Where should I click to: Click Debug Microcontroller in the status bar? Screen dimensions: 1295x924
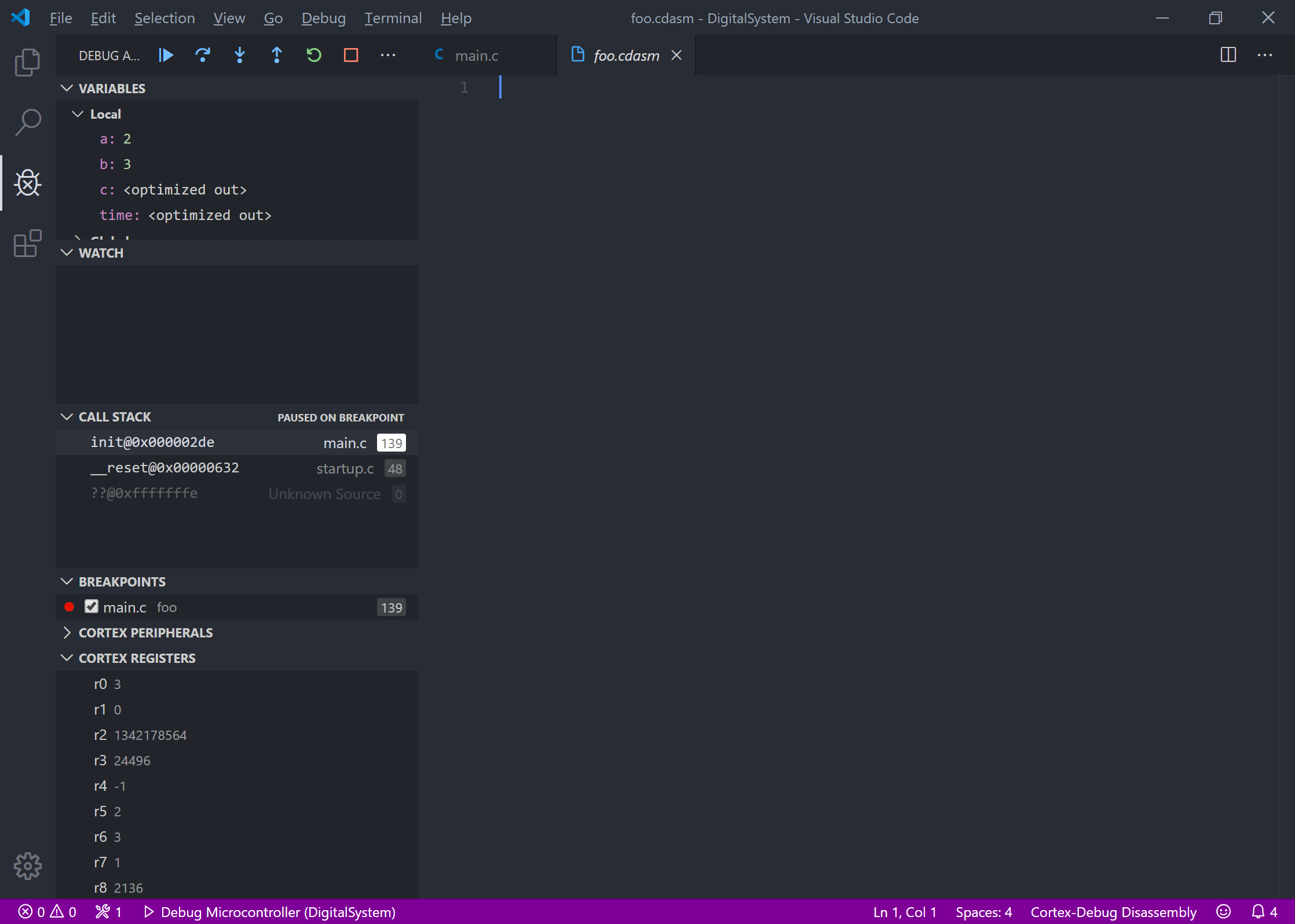coord(270,912)
